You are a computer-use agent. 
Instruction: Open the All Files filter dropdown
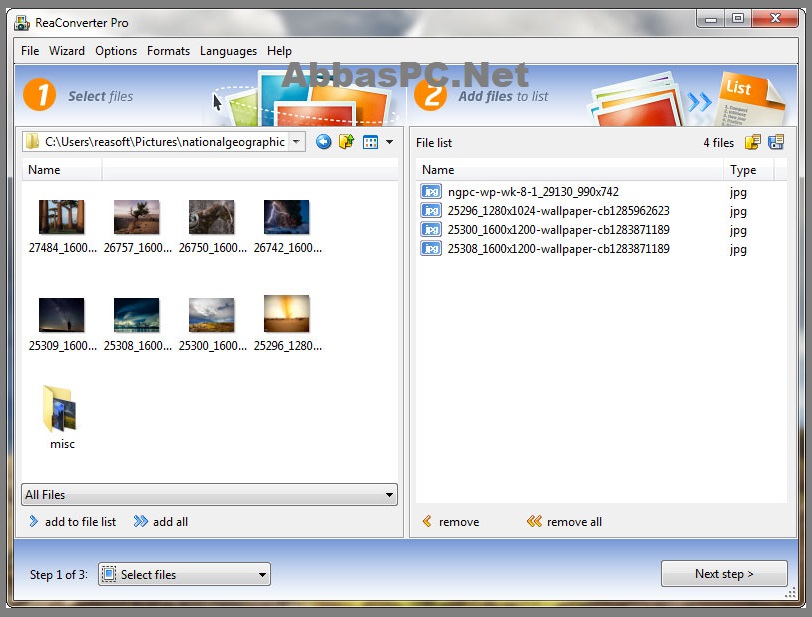209,495
